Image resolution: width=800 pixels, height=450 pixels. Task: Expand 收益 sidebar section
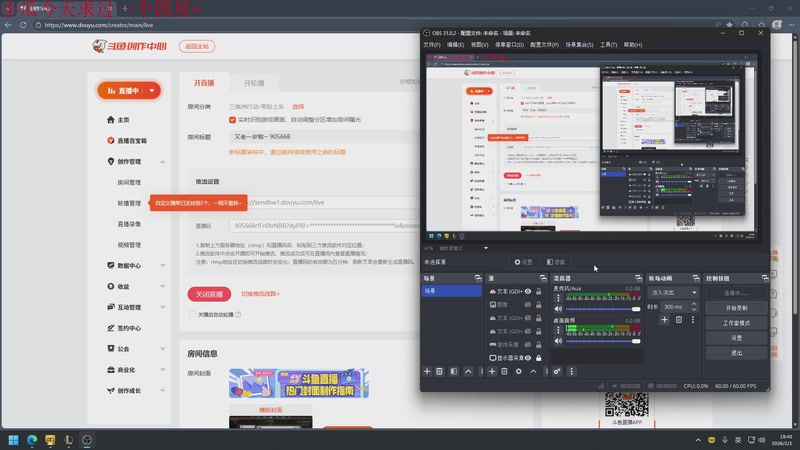point(162,286)
